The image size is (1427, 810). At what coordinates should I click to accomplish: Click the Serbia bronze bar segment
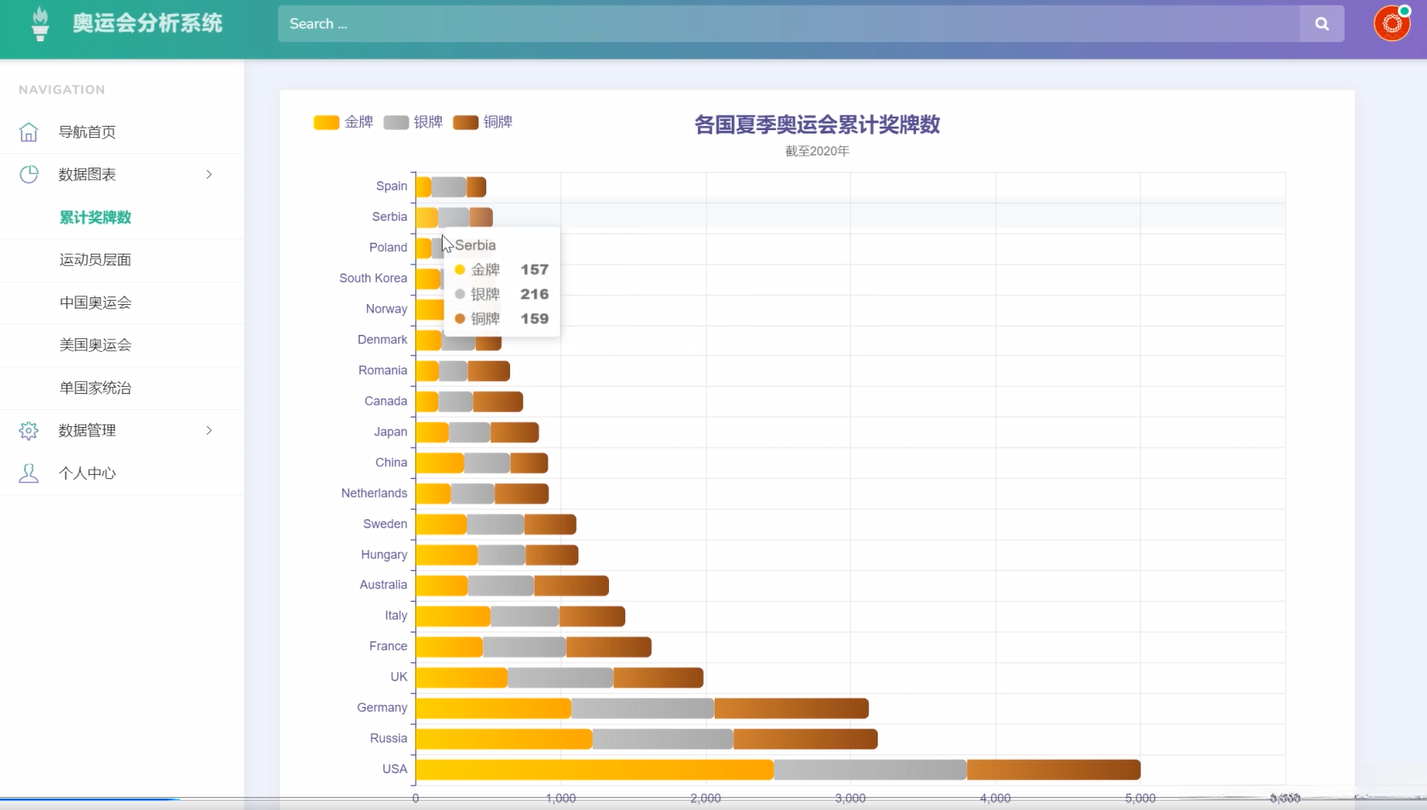click(481, 217)
